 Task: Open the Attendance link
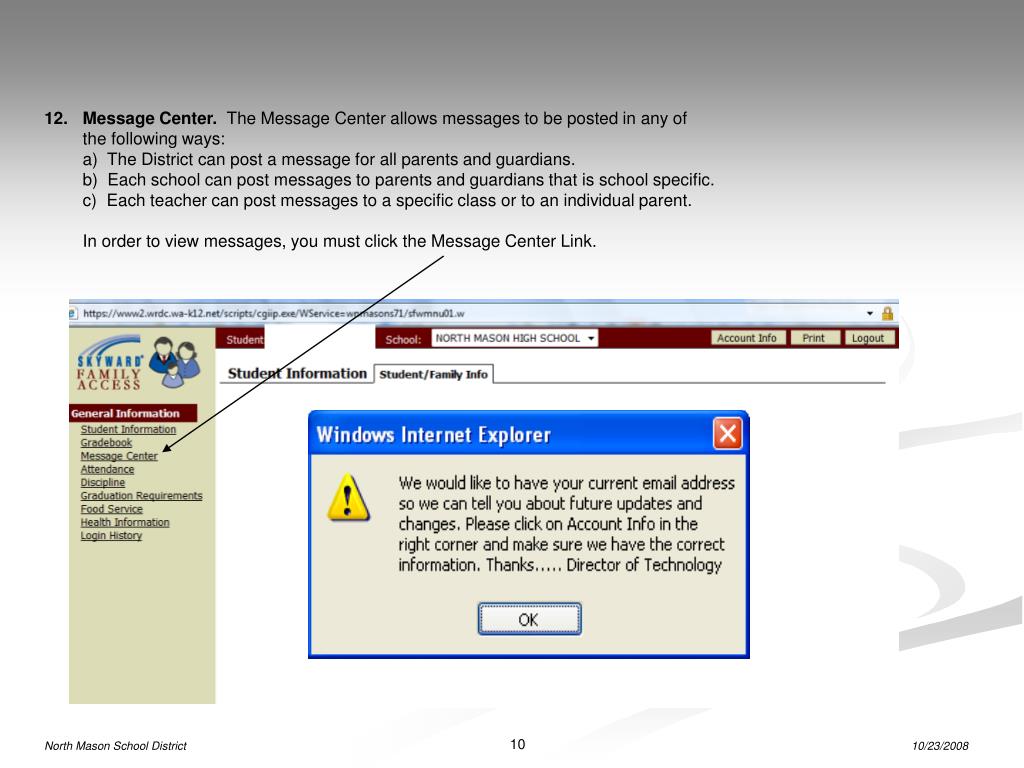[x=107, y=469]
